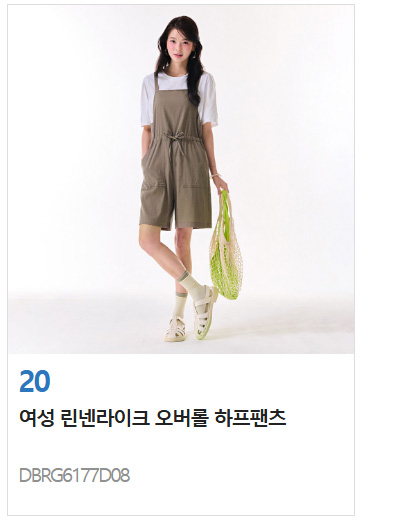This screenshot has height=527, width=400.
Task: Click the green bag handle held in hand
Action: (x=225, y=205)
